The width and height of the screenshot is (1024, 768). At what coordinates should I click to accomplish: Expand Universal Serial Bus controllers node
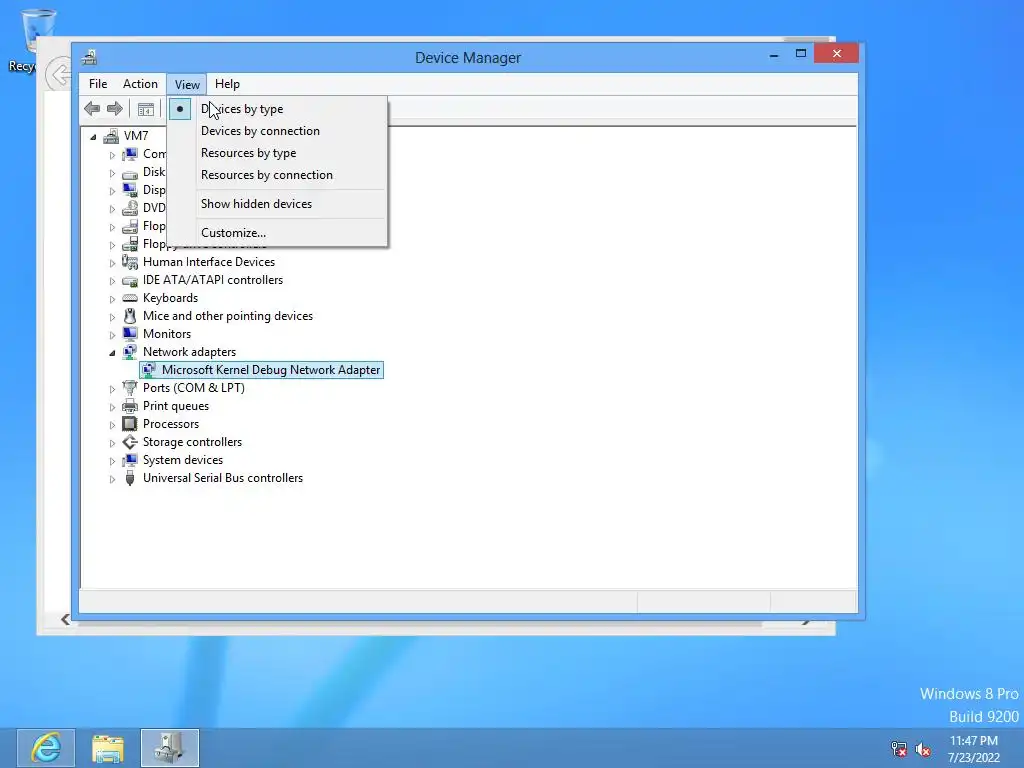(112, 479)
